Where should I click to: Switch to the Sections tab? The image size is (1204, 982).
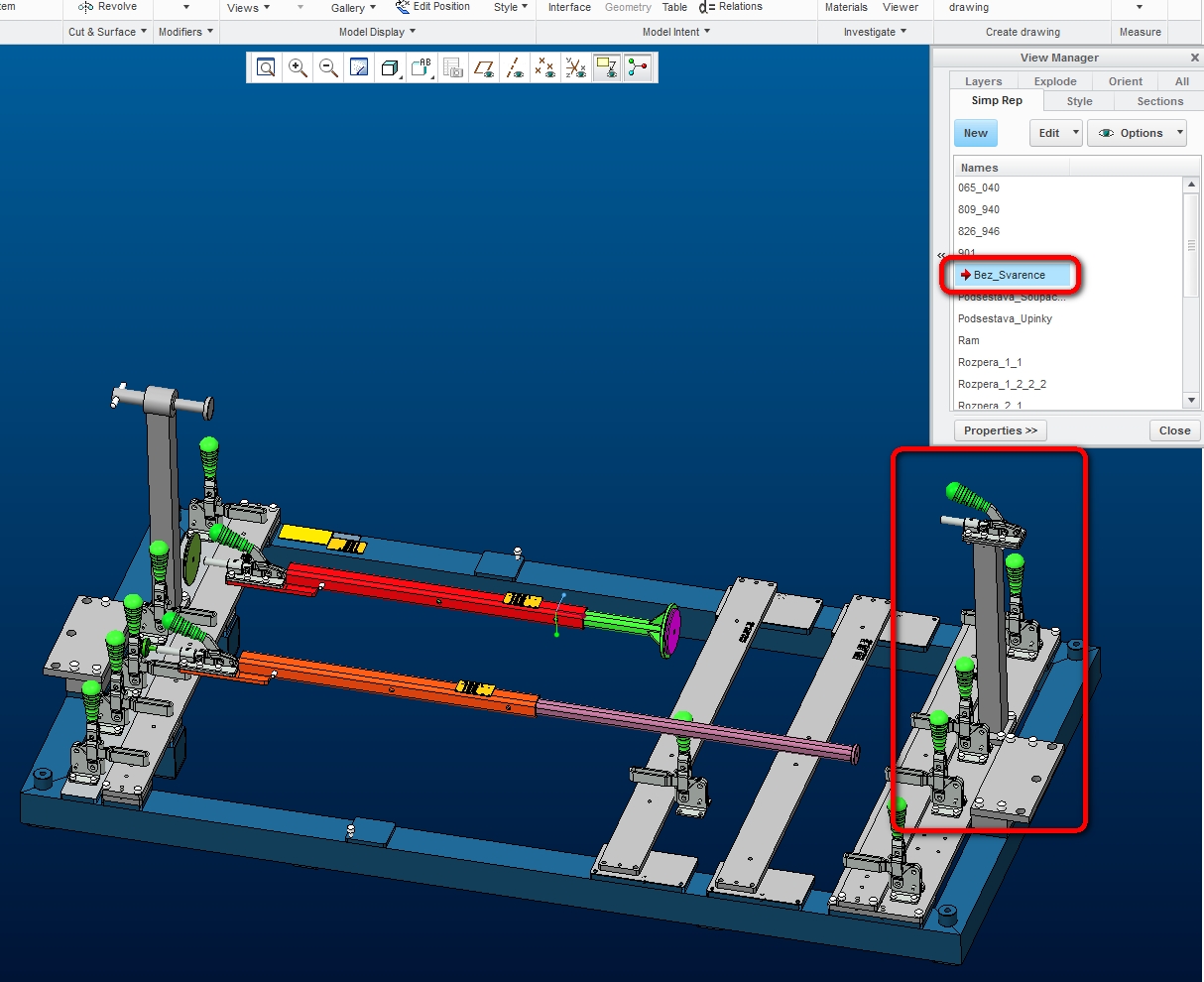pos(1160,101)
